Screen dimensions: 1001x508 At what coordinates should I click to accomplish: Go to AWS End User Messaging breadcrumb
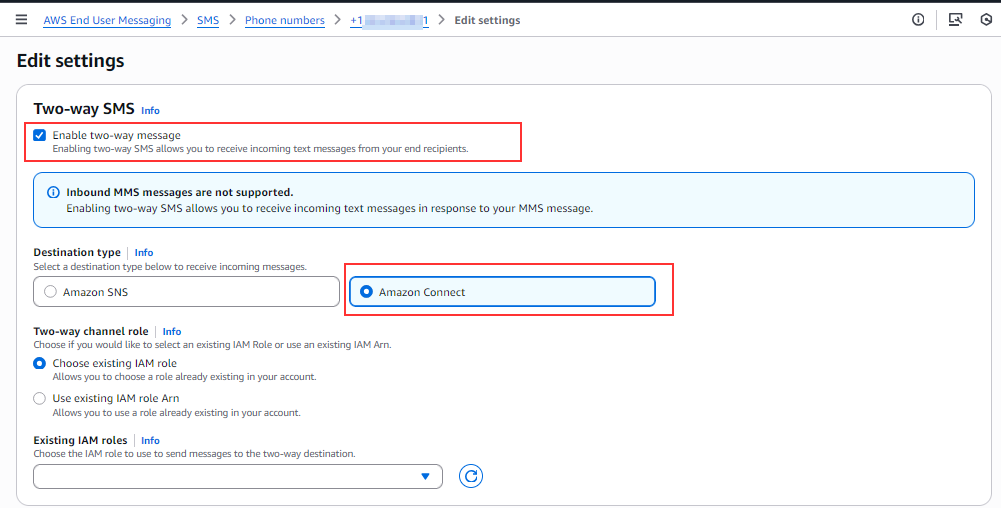coord(107,20)
